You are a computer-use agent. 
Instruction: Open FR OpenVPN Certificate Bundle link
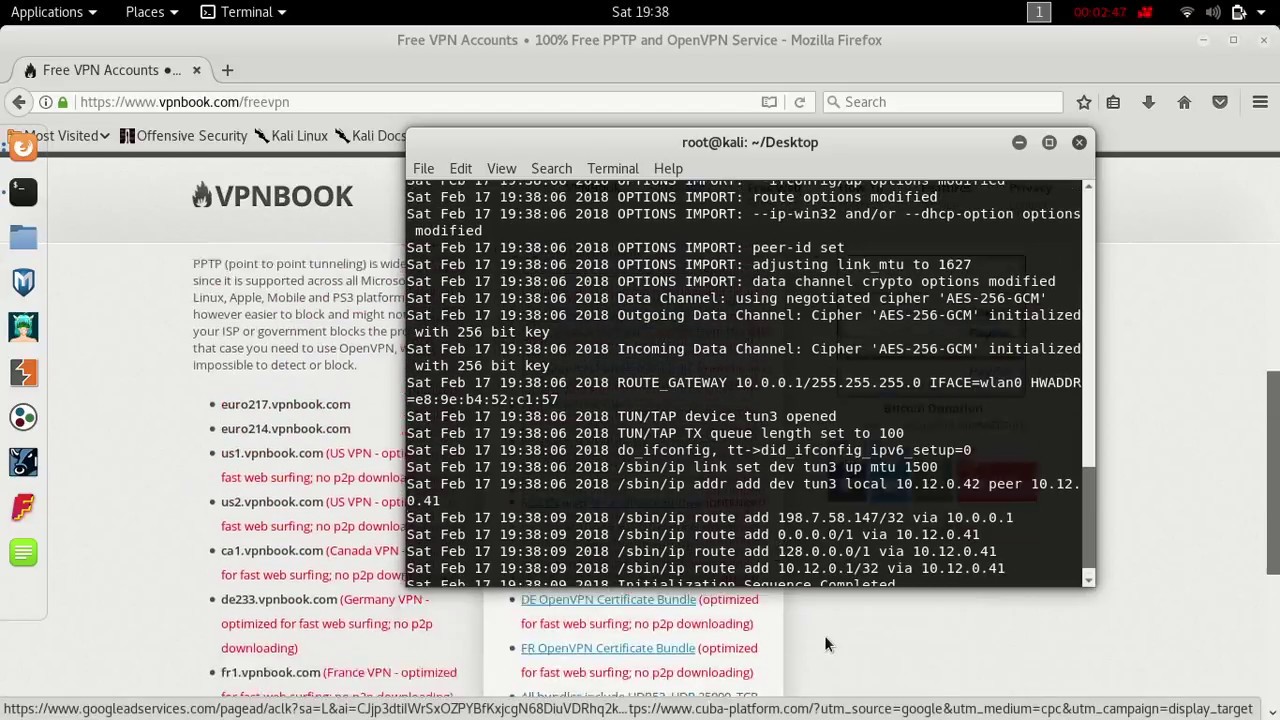[x=608, y=648]
